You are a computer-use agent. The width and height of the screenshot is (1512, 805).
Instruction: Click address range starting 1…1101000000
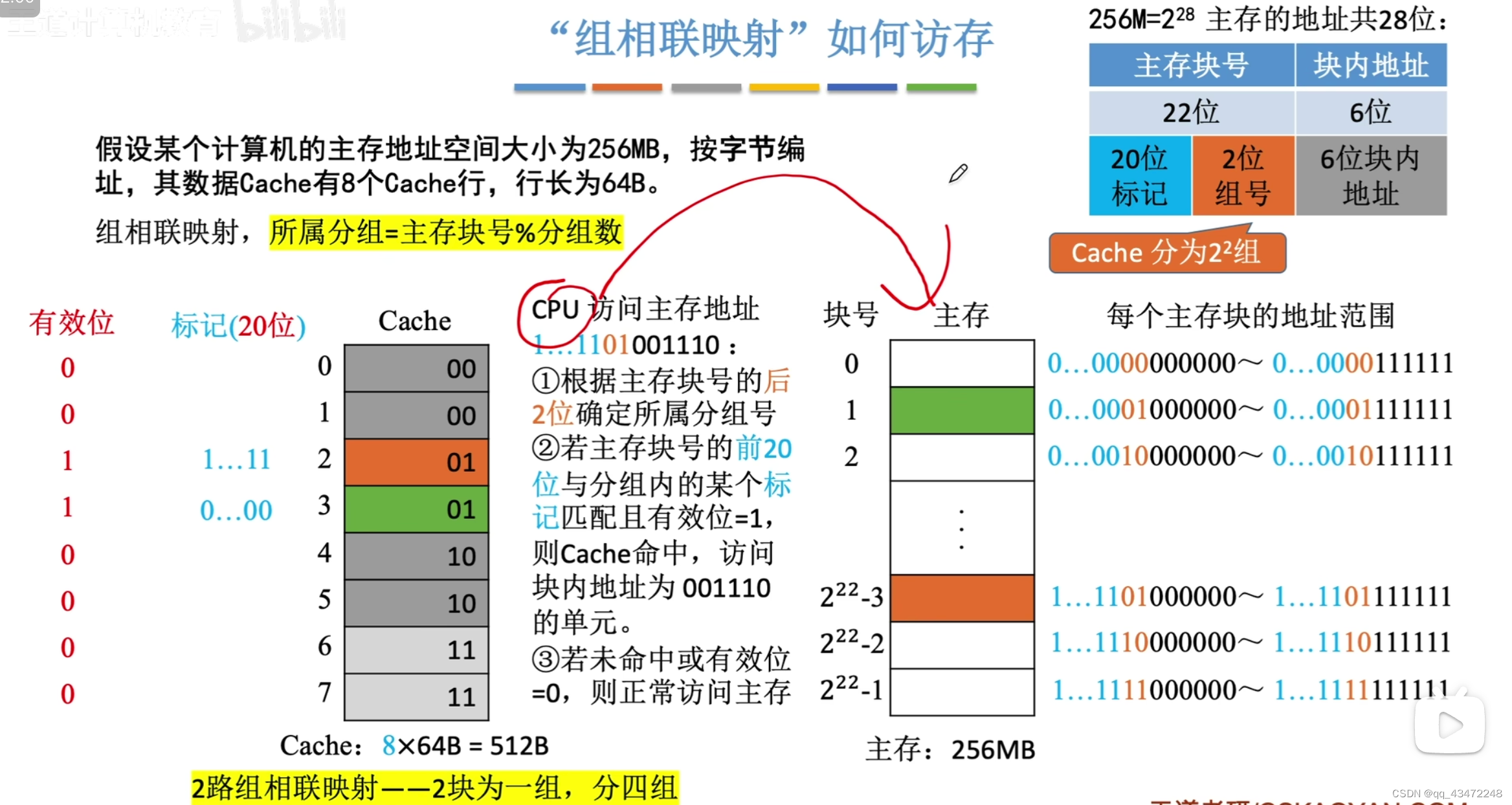tap(1251, 596)
